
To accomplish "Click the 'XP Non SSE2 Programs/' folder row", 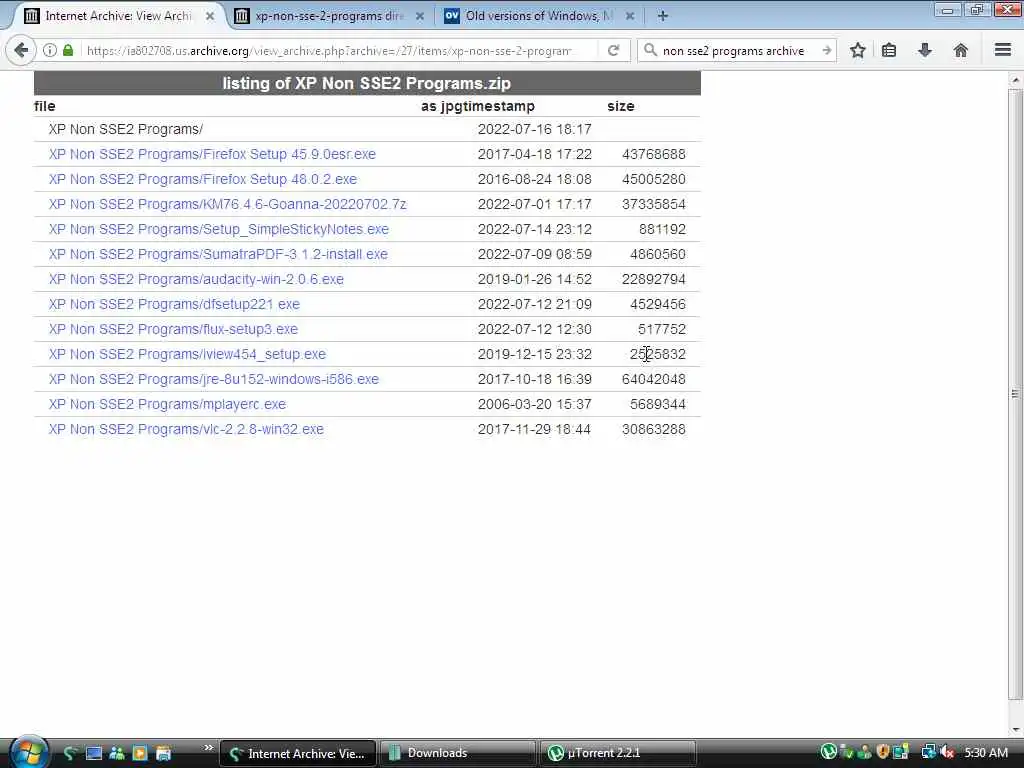I will [x=367, y=129].
